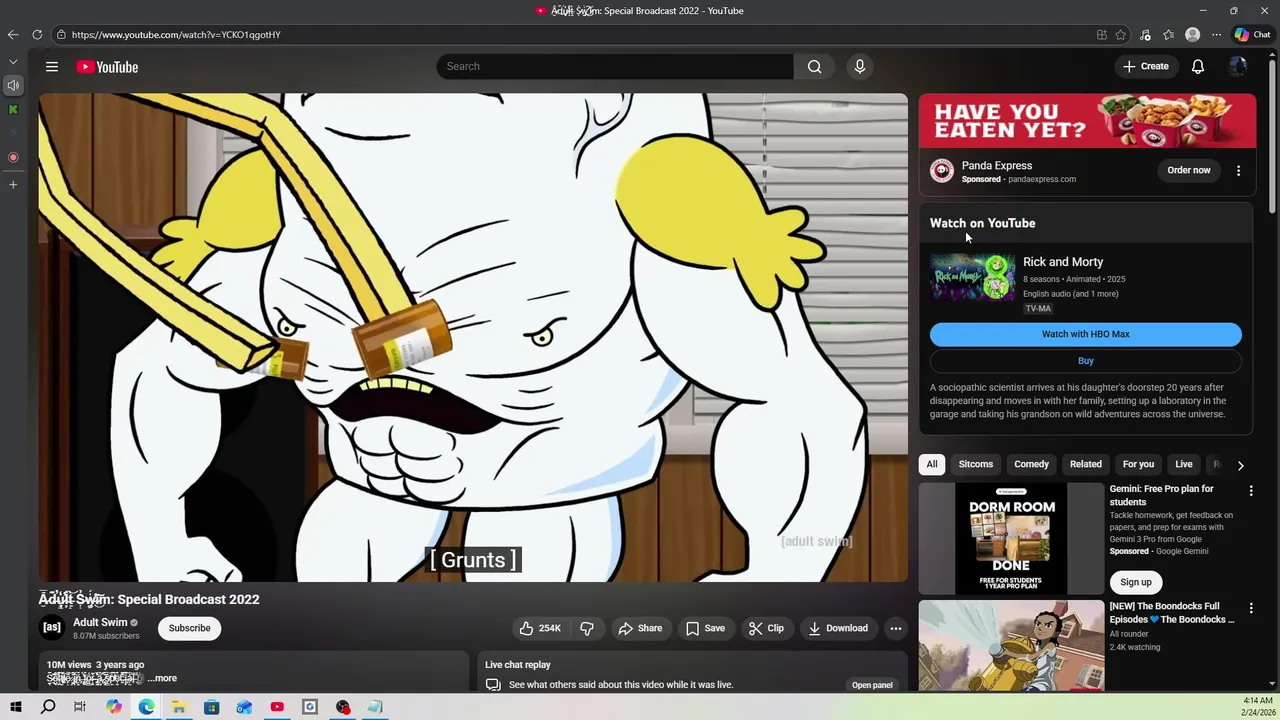
Task: Open the Adult Swim channel avatar
Action: (52, 628)
